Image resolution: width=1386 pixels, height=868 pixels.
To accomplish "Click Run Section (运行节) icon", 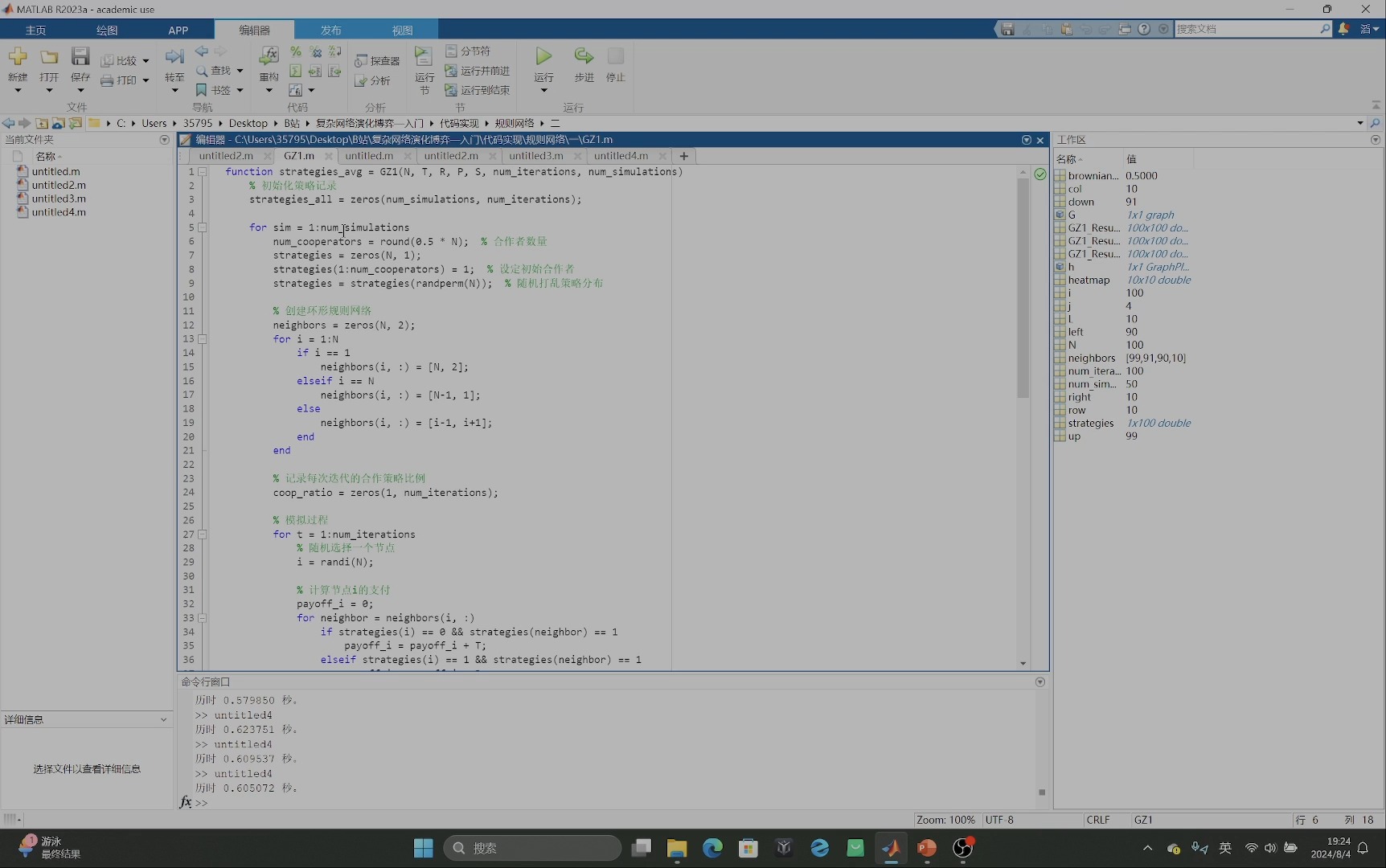I will (x=424, y=57).
